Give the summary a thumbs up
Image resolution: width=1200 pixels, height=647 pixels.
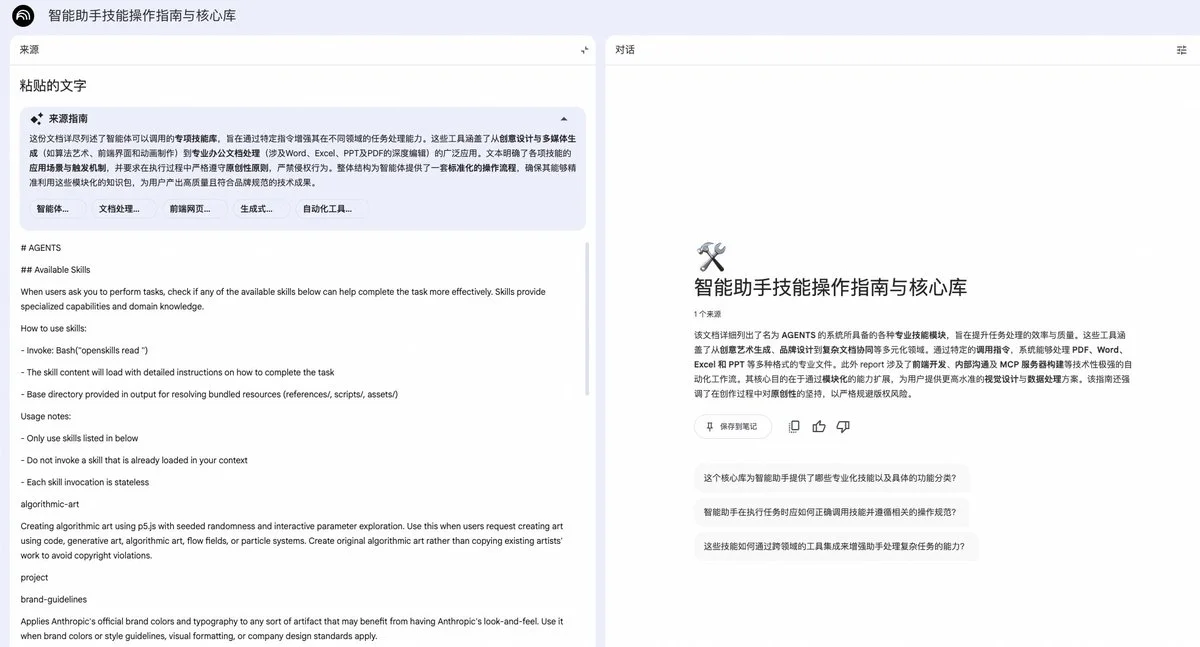coord(819,426)
